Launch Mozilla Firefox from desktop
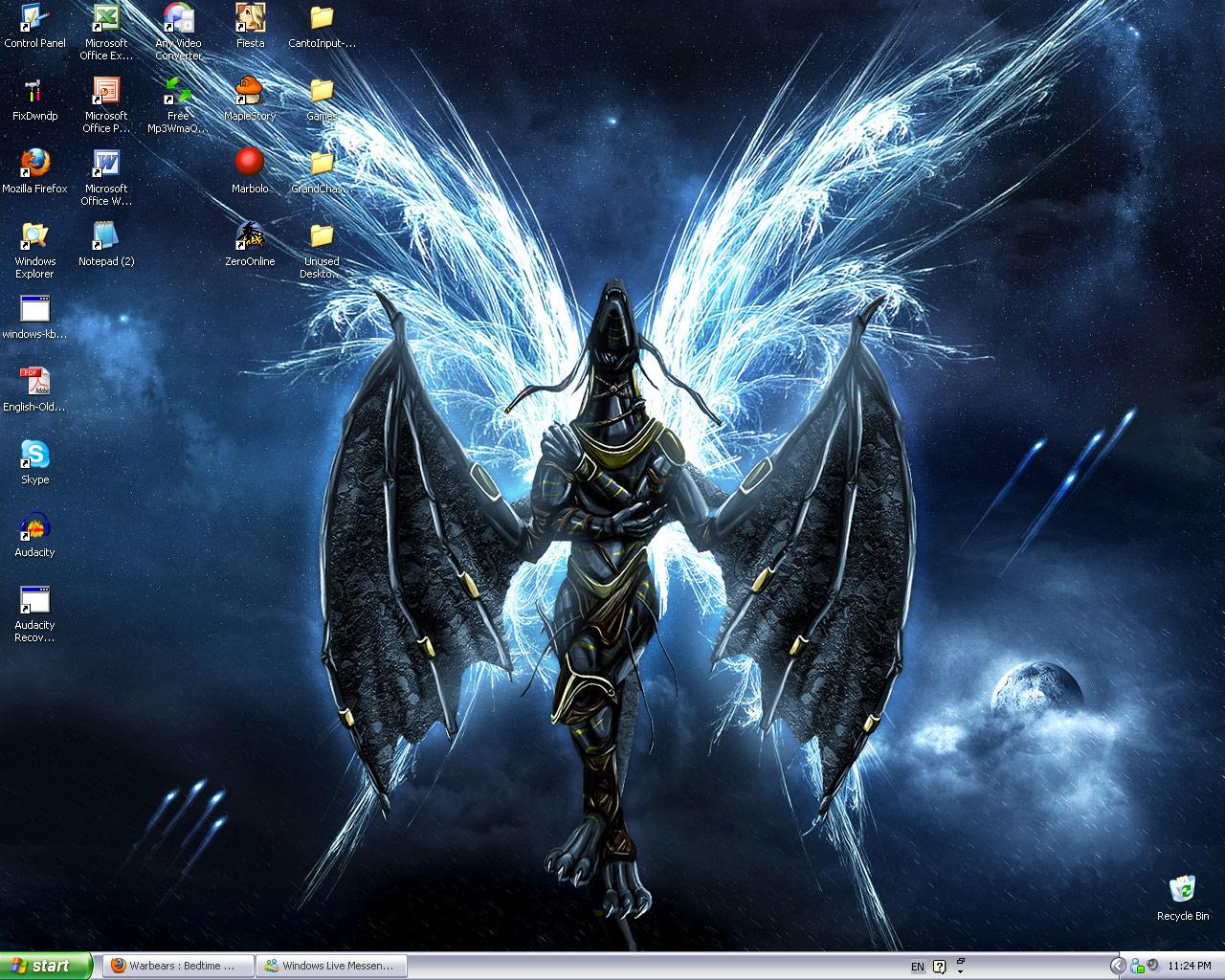1225x980 pixels. tap(34, 171)
